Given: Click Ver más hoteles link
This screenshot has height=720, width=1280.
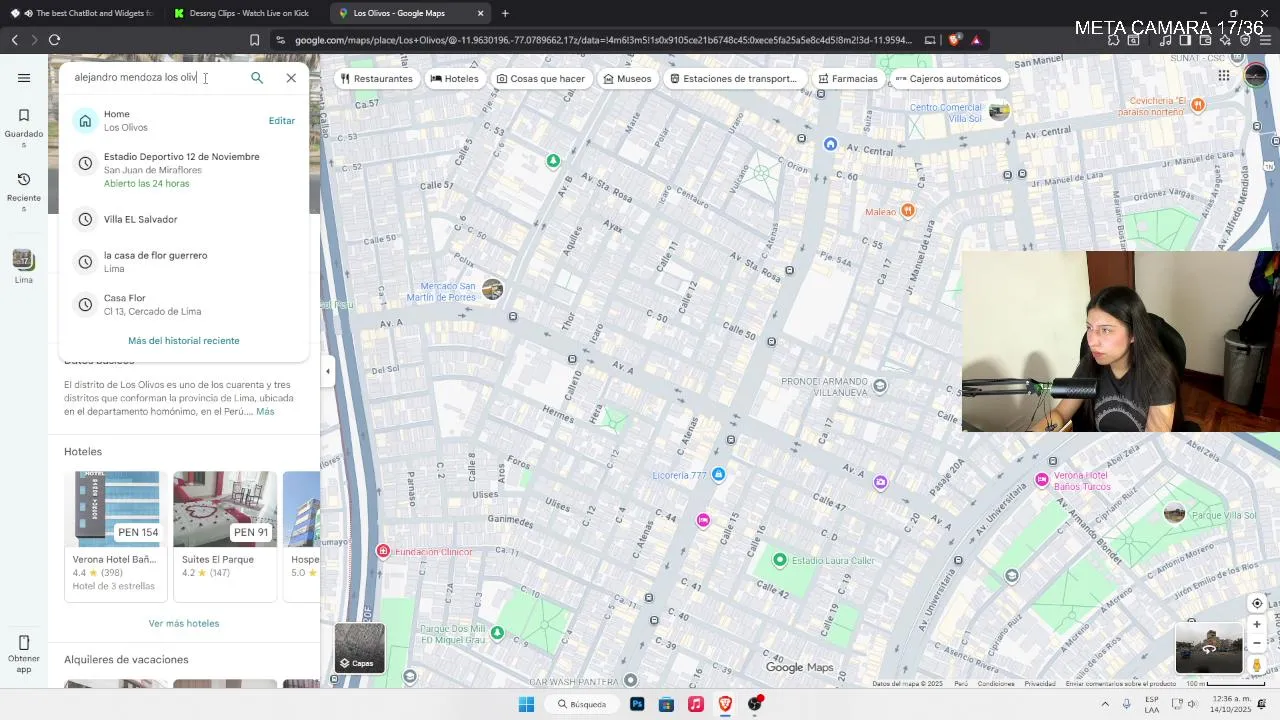Looking at the screenshot, I should (184, 624).
